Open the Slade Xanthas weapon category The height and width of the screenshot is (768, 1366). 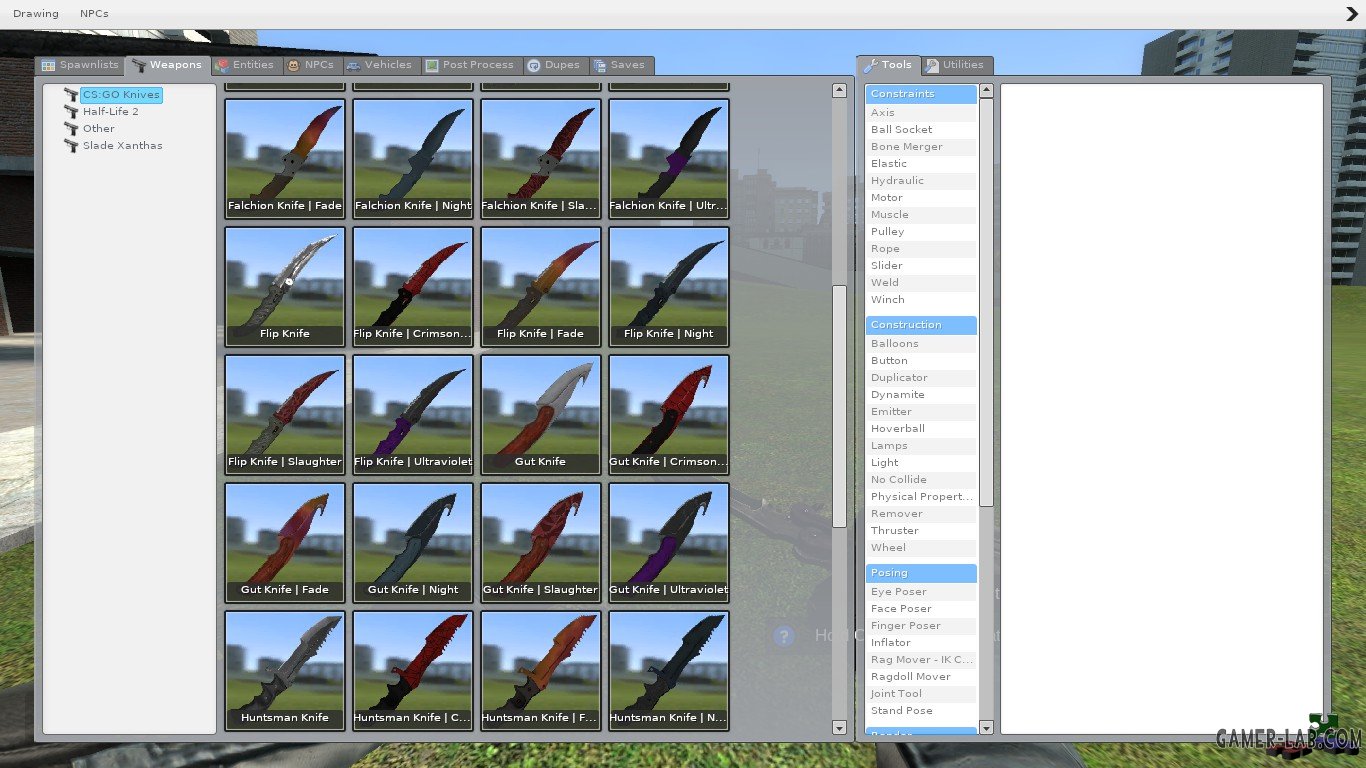point(122,146)
